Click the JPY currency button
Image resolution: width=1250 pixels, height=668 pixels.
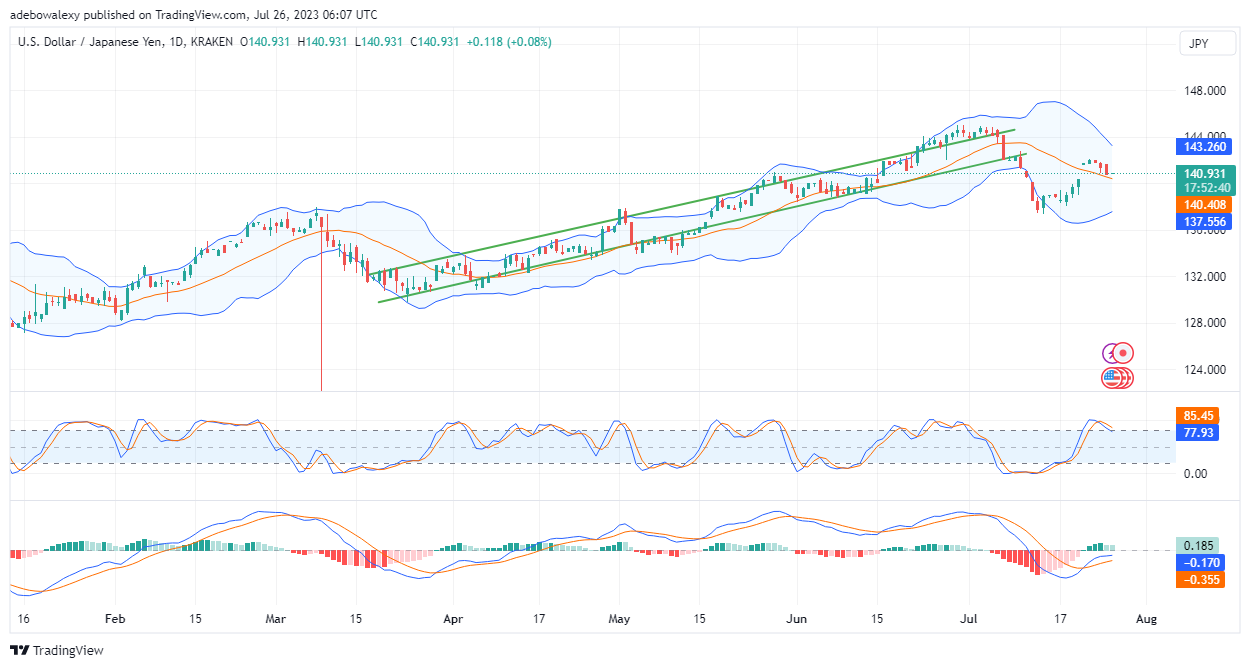pos(1205,45)
